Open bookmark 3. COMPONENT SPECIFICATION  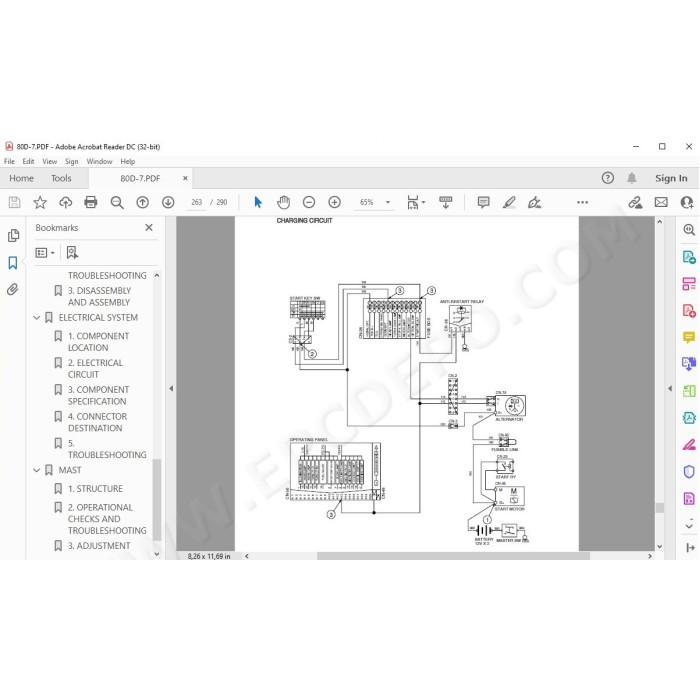[x=98, y=395]
